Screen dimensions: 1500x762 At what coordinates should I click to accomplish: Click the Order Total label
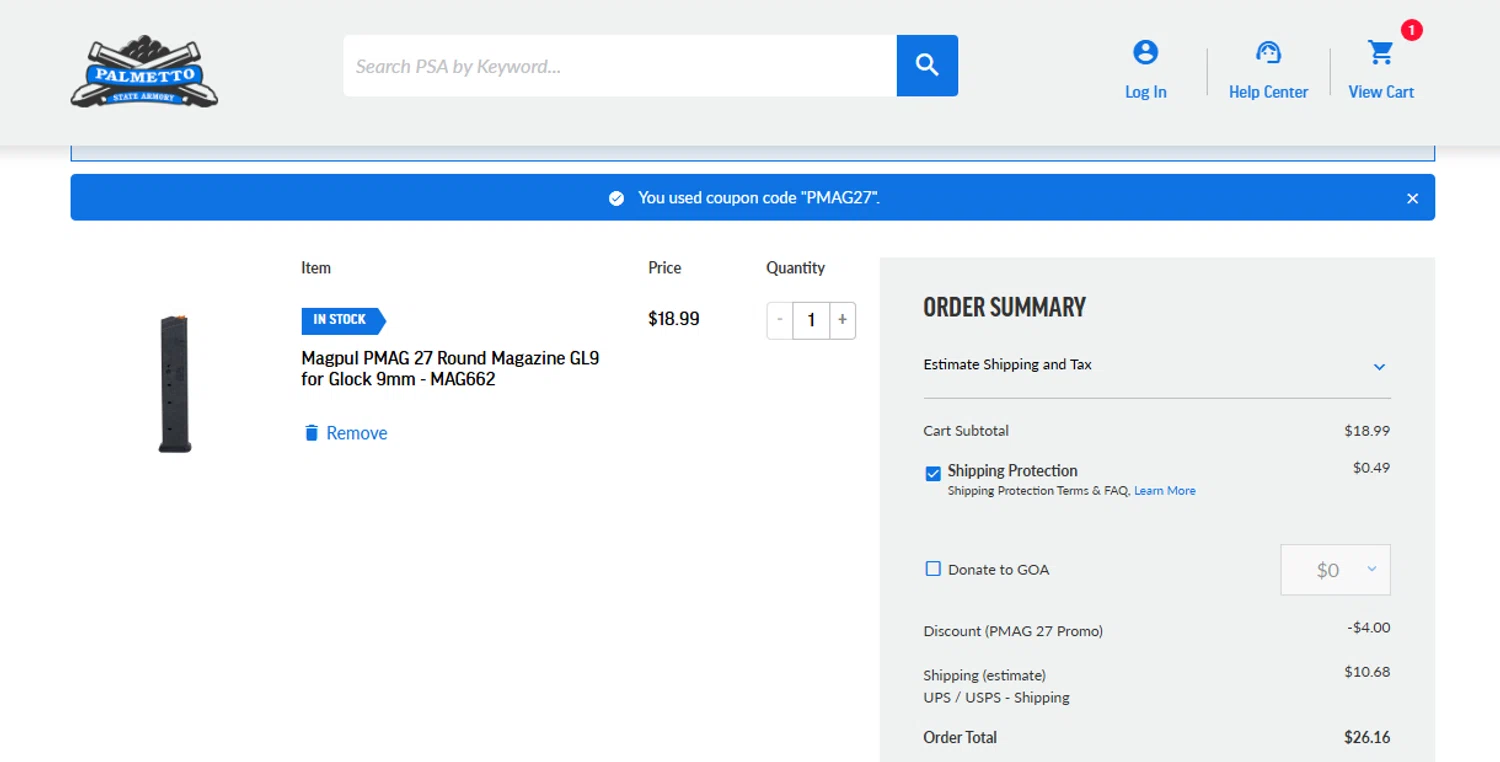(x=960, y=738)
